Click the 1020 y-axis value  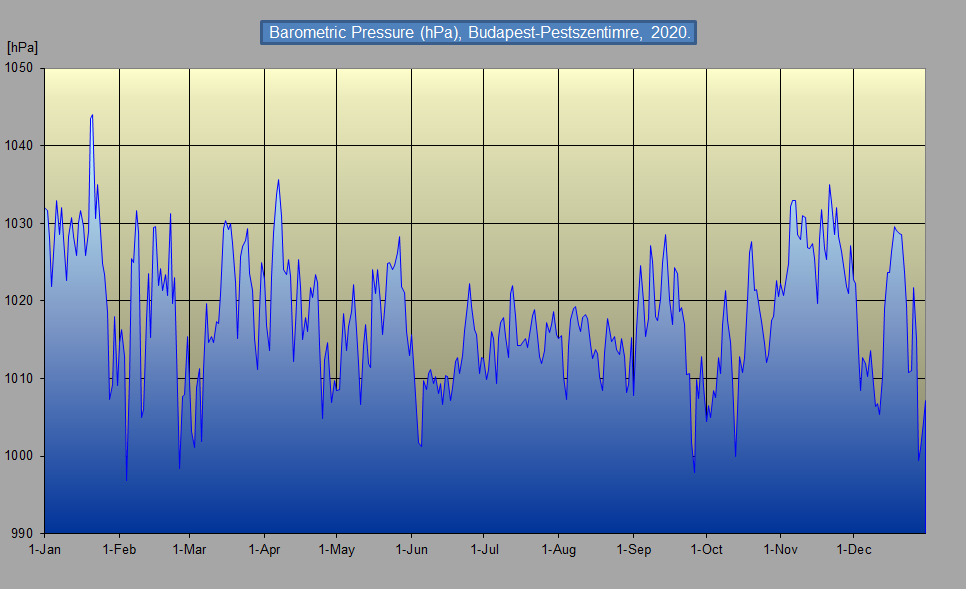[20, 301]
